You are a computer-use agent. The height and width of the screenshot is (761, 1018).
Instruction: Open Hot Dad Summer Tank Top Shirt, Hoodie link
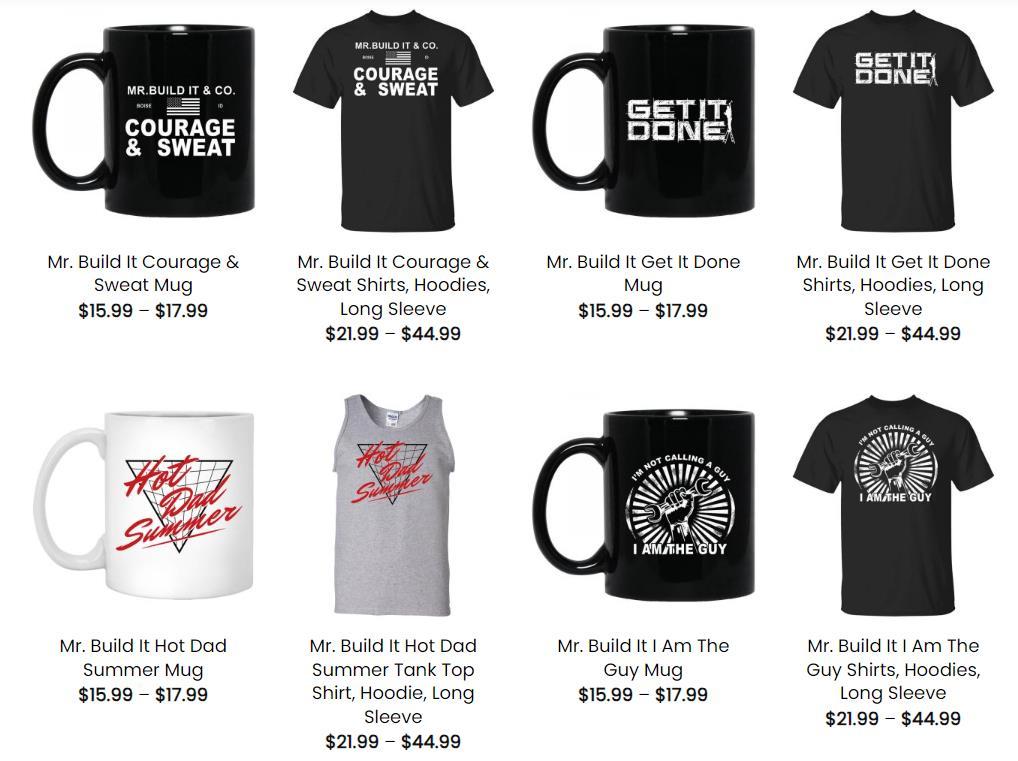tap(393, 681)
